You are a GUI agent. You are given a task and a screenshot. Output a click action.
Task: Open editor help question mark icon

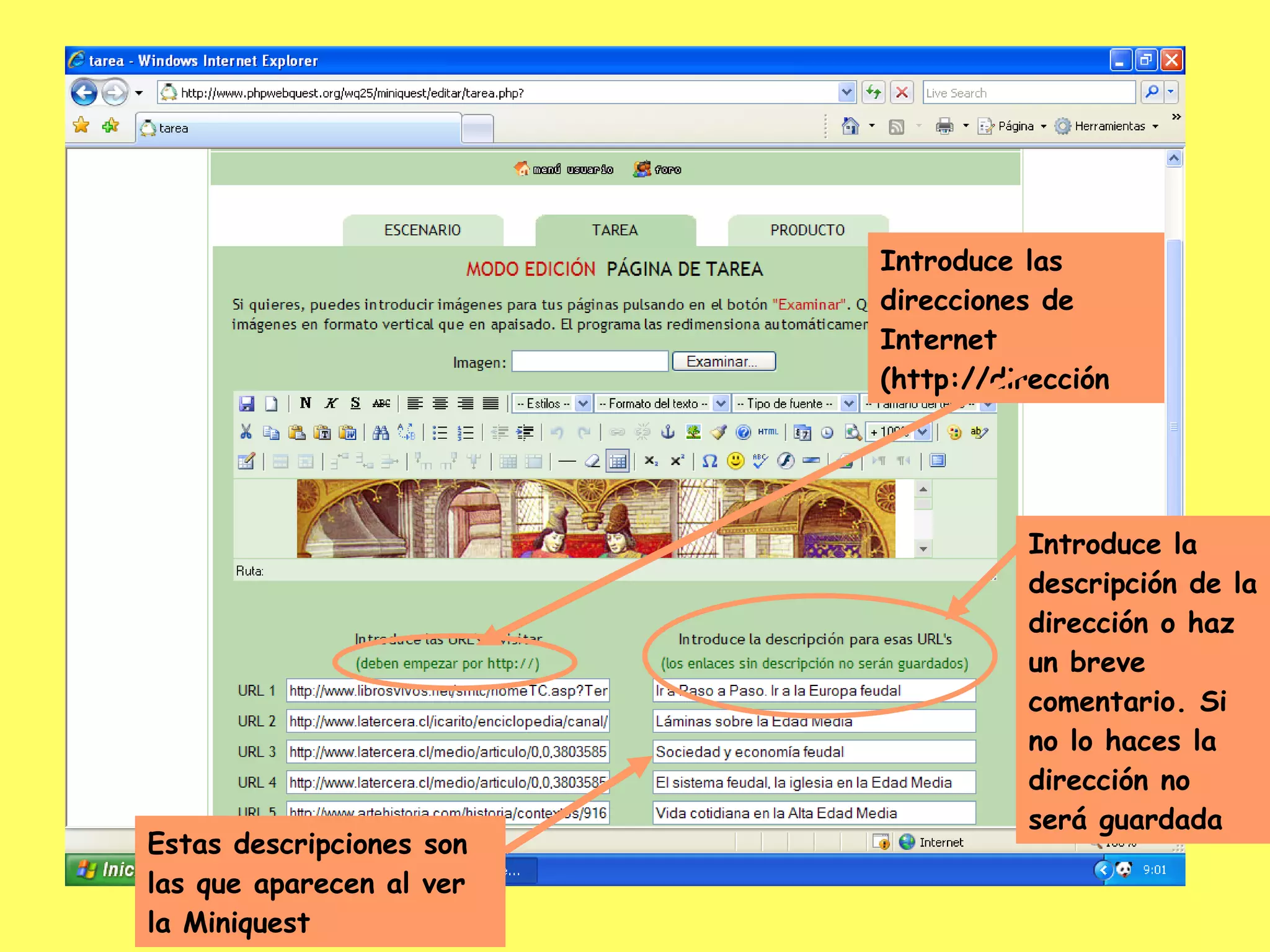click(x=743, y=432)
